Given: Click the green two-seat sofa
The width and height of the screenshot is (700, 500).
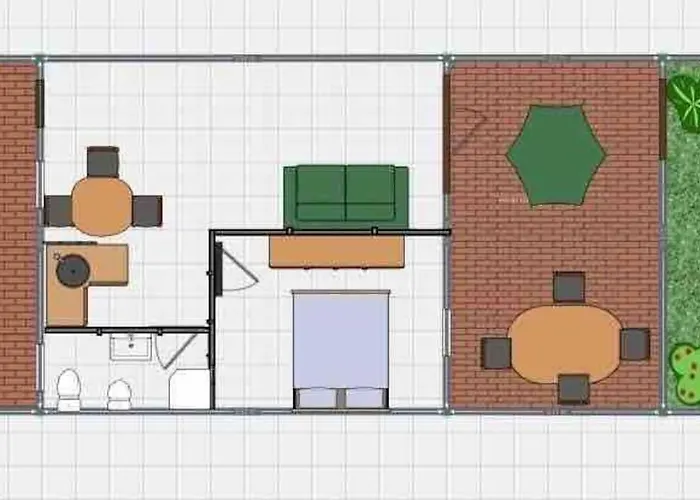Looking at the screenshot, I should 346,194.
